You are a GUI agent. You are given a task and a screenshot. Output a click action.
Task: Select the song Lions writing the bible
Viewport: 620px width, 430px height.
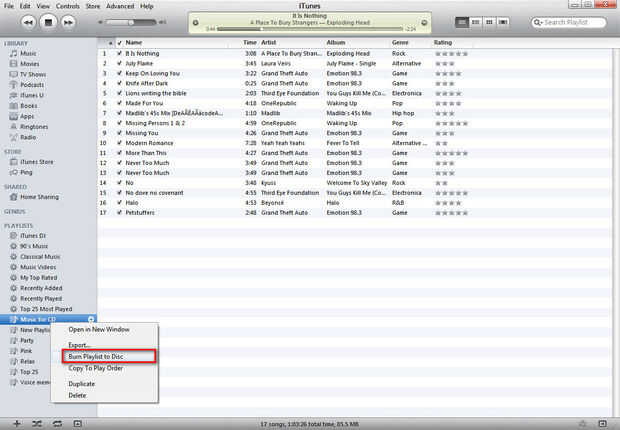156,93
